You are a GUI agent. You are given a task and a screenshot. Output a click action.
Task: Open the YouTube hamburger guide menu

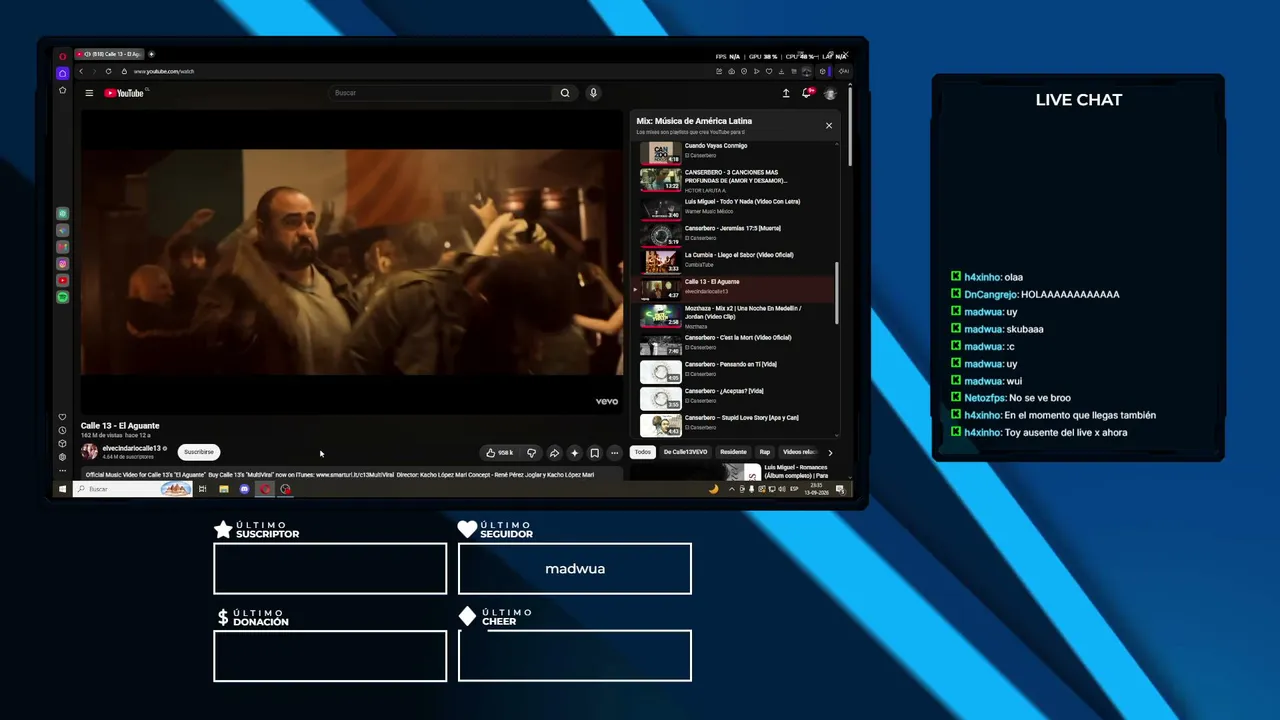tap(89, 93)
